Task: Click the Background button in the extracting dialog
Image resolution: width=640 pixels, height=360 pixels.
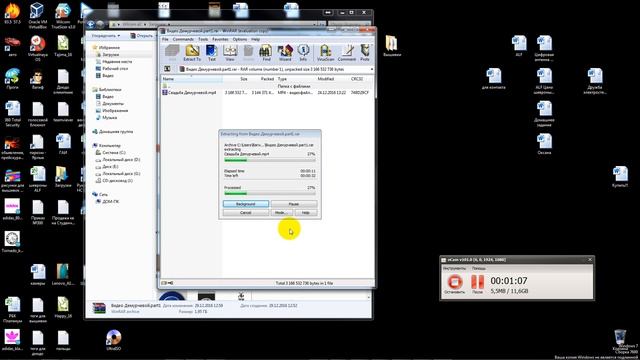Action: point(246,204)
